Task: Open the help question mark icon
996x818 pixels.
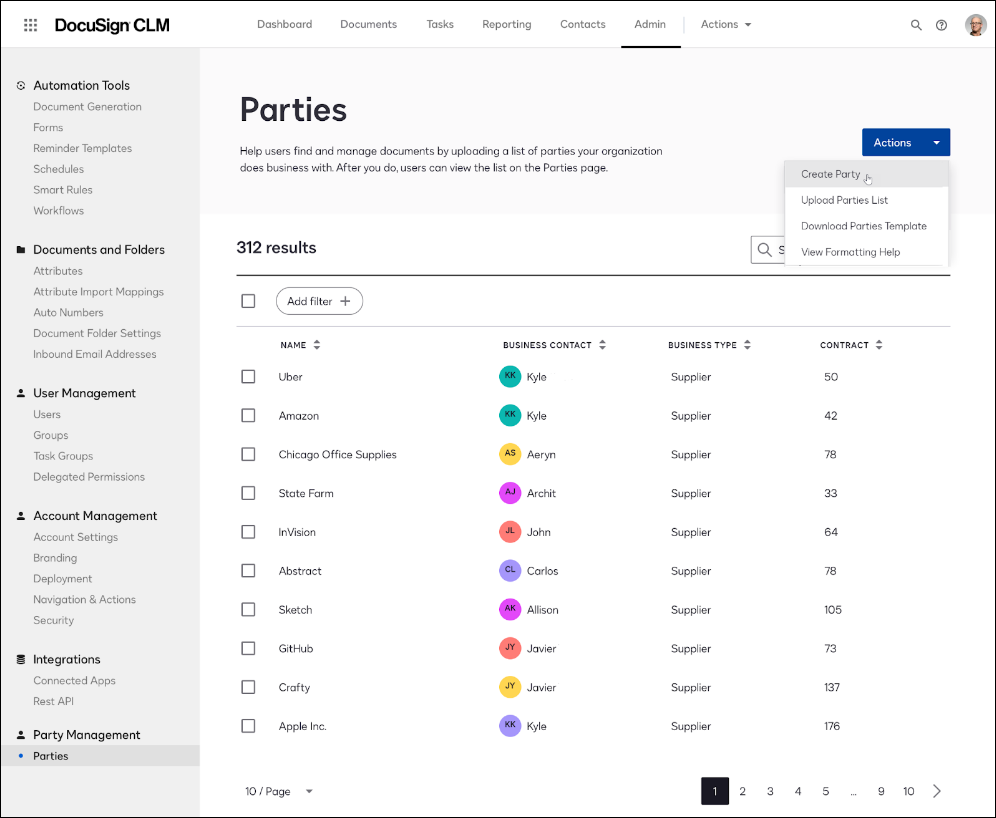Action: tap(941, 25)
